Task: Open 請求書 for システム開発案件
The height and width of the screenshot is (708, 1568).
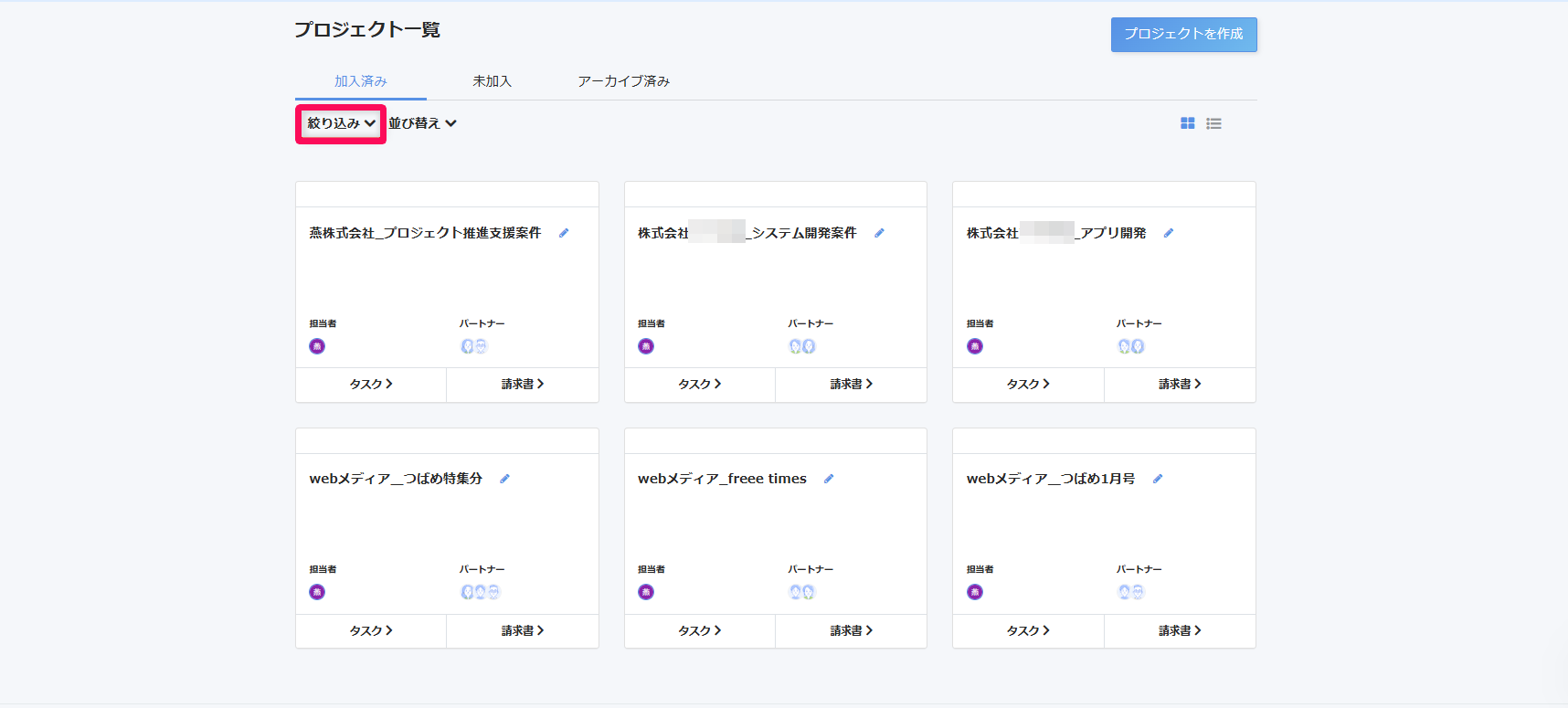Action: pos(852,385)
